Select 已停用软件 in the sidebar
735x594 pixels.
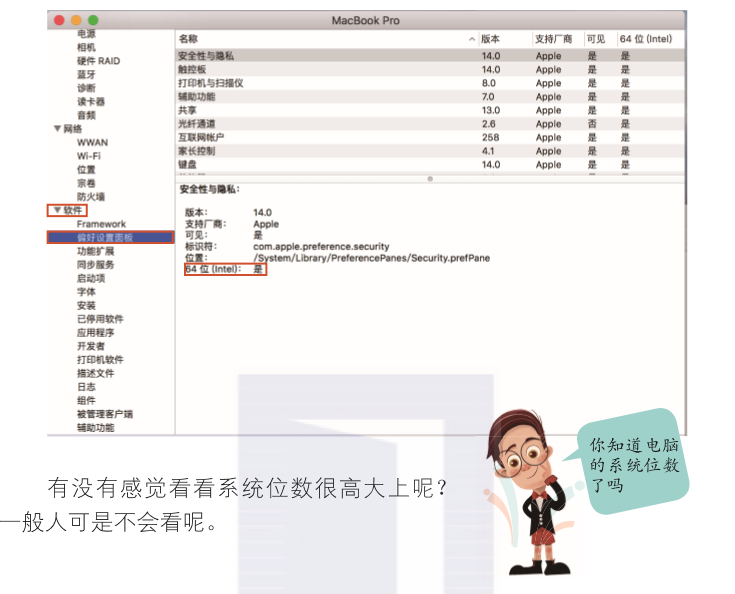click(x=100, y=319)
